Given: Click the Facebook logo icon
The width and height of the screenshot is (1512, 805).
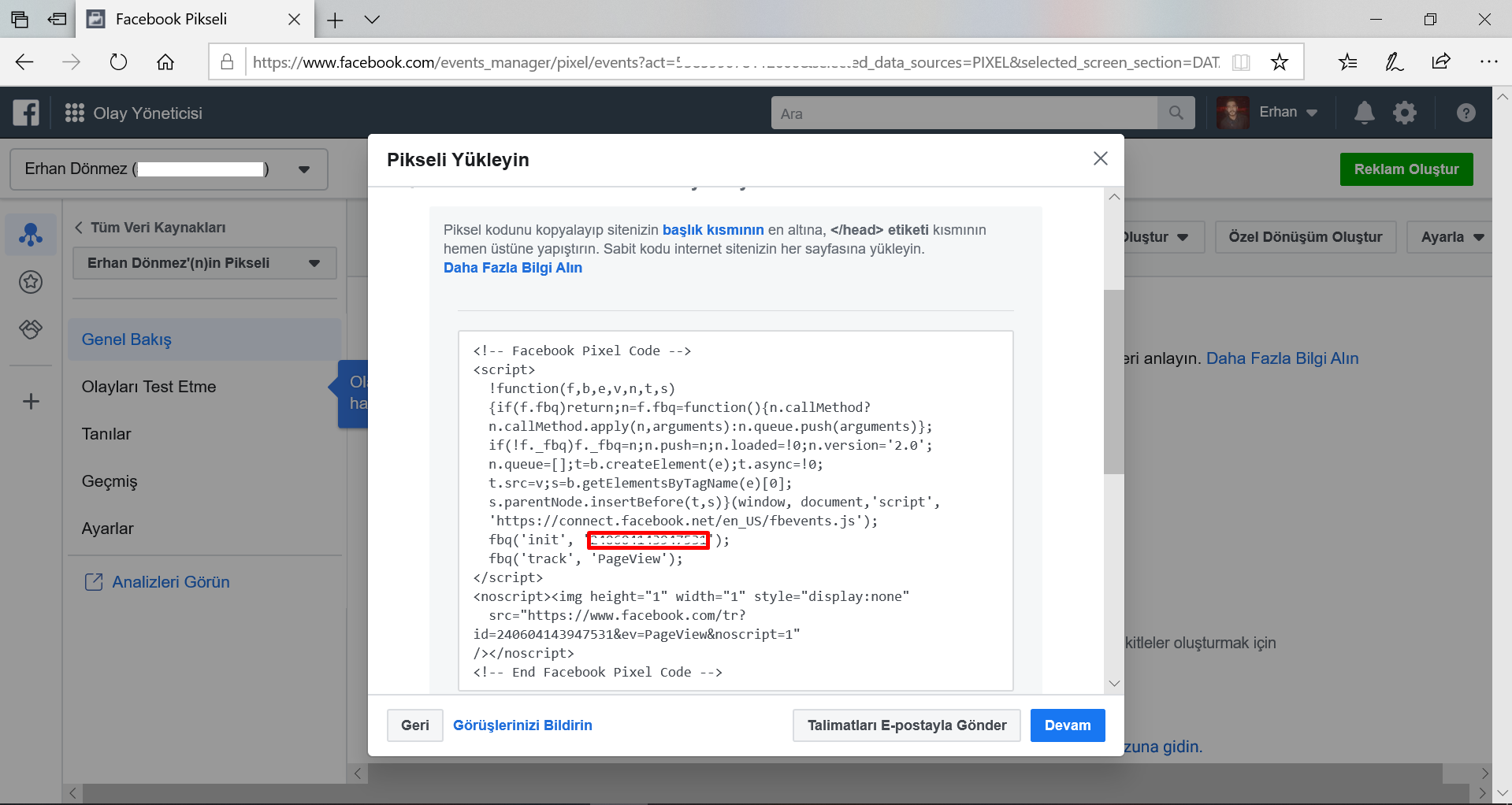Looking at the screenshot, I should pyautogui.click(x=26, y=113).
